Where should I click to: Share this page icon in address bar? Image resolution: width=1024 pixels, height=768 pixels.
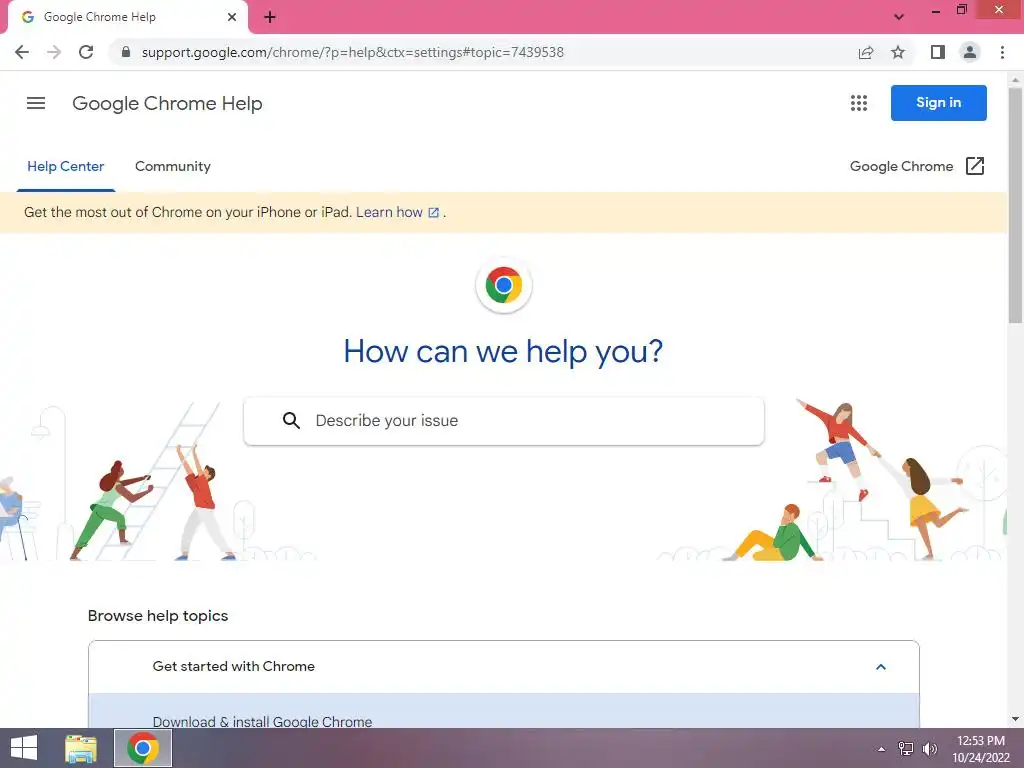[x=866, y=52]
